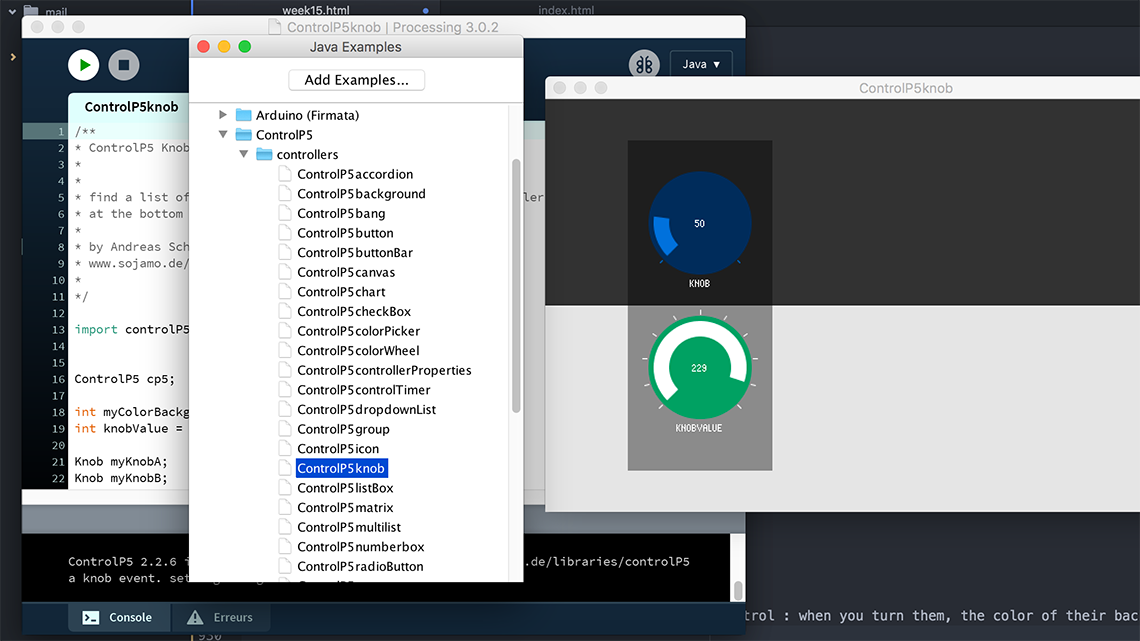Collapse the controllers folder

(x=244, y=154)
